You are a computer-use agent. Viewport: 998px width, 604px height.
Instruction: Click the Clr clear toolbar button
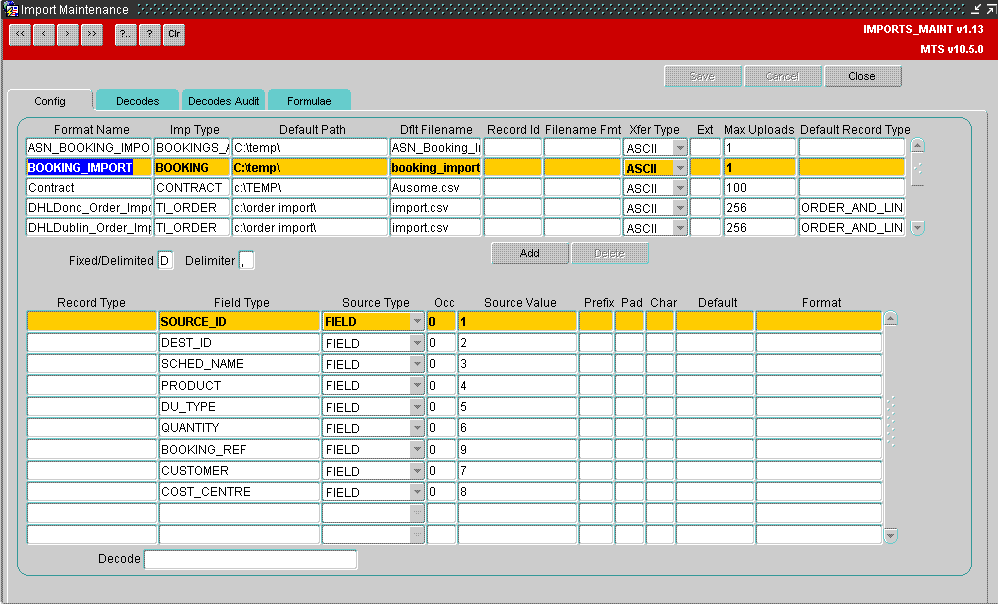click(x=174, y=34)
